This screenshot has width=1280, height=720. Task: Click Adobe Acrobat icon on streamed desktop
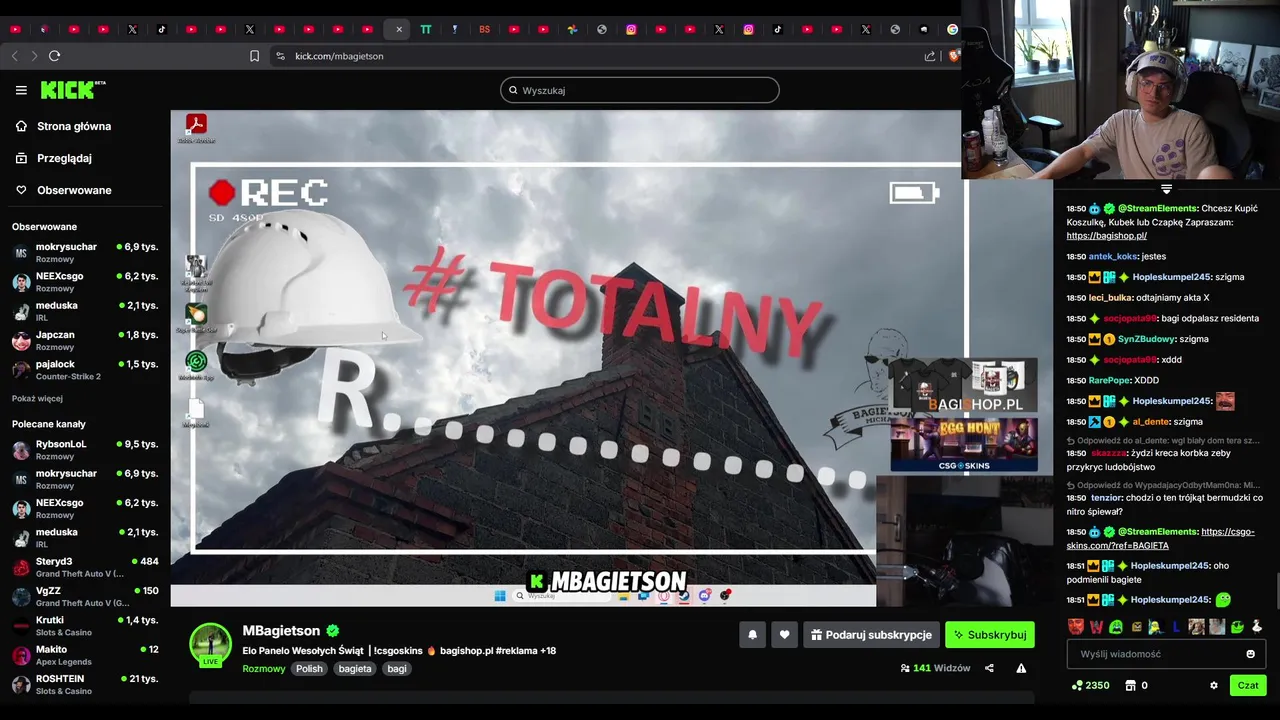coord(196,127)
